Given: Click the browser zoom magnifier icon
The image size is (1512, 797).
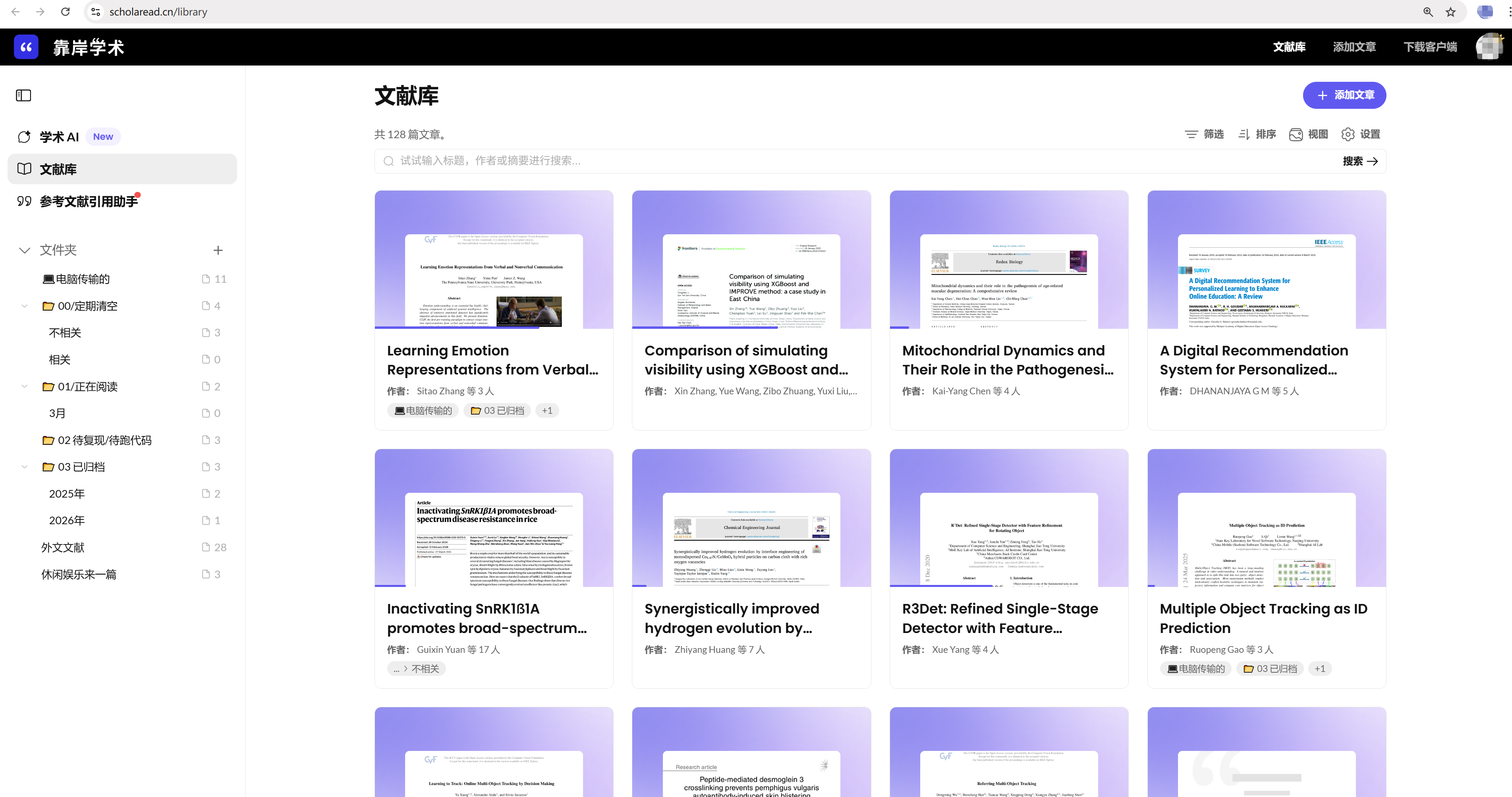Looking at the screenshot, I should click(1428, 12).
